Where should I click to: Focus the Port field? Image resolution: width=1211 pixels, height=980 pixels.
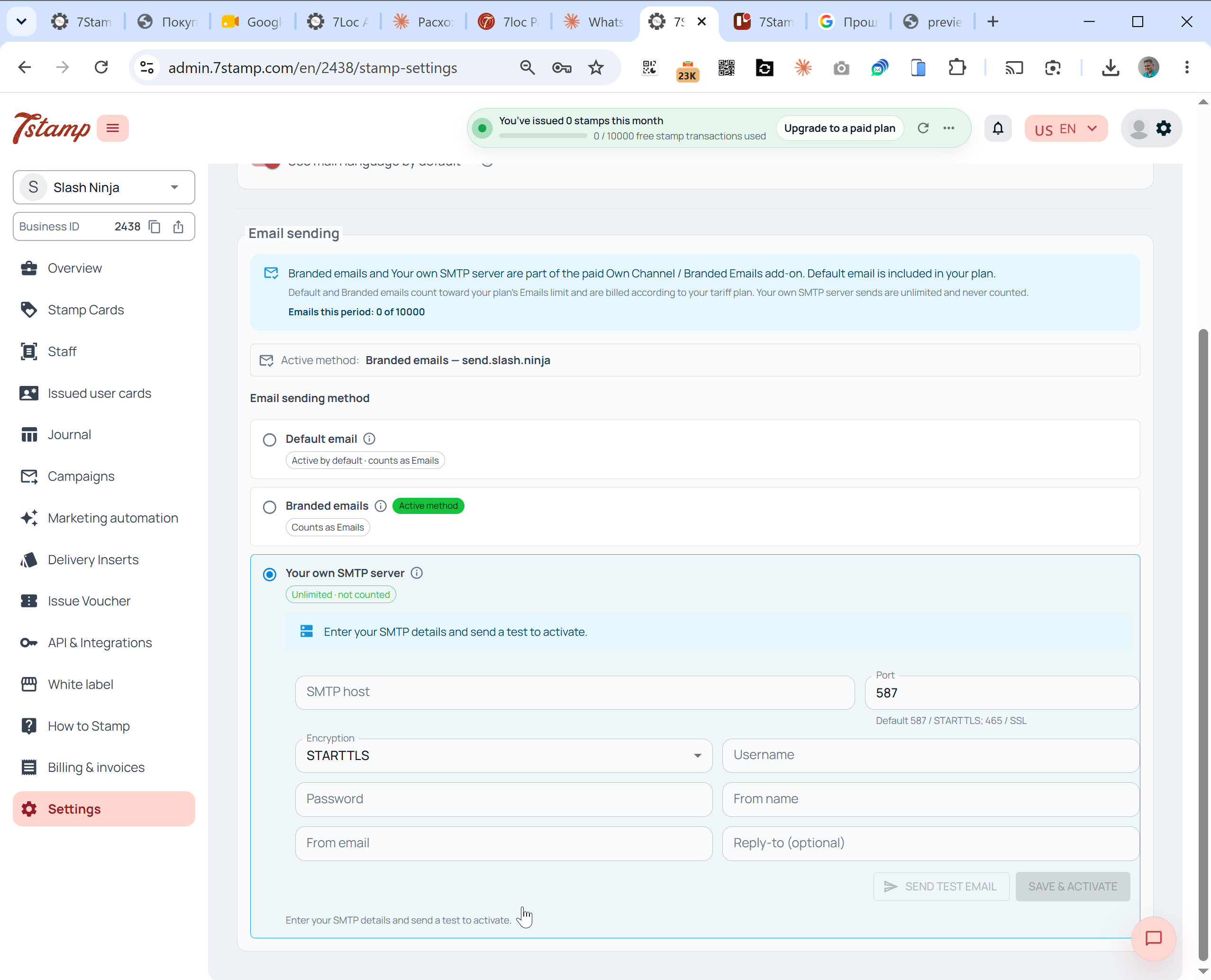pos(1002,692)
